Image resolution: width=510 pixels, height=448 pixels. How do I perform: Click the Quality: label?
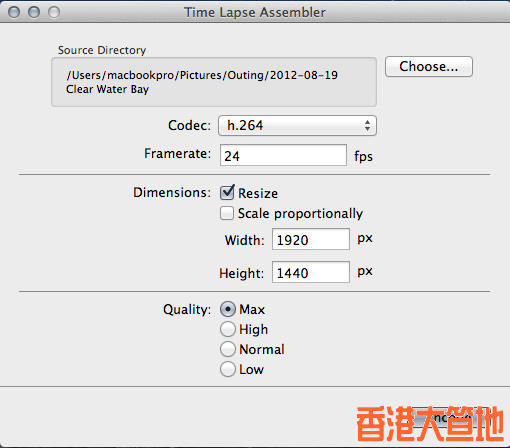tap(187, 310)
